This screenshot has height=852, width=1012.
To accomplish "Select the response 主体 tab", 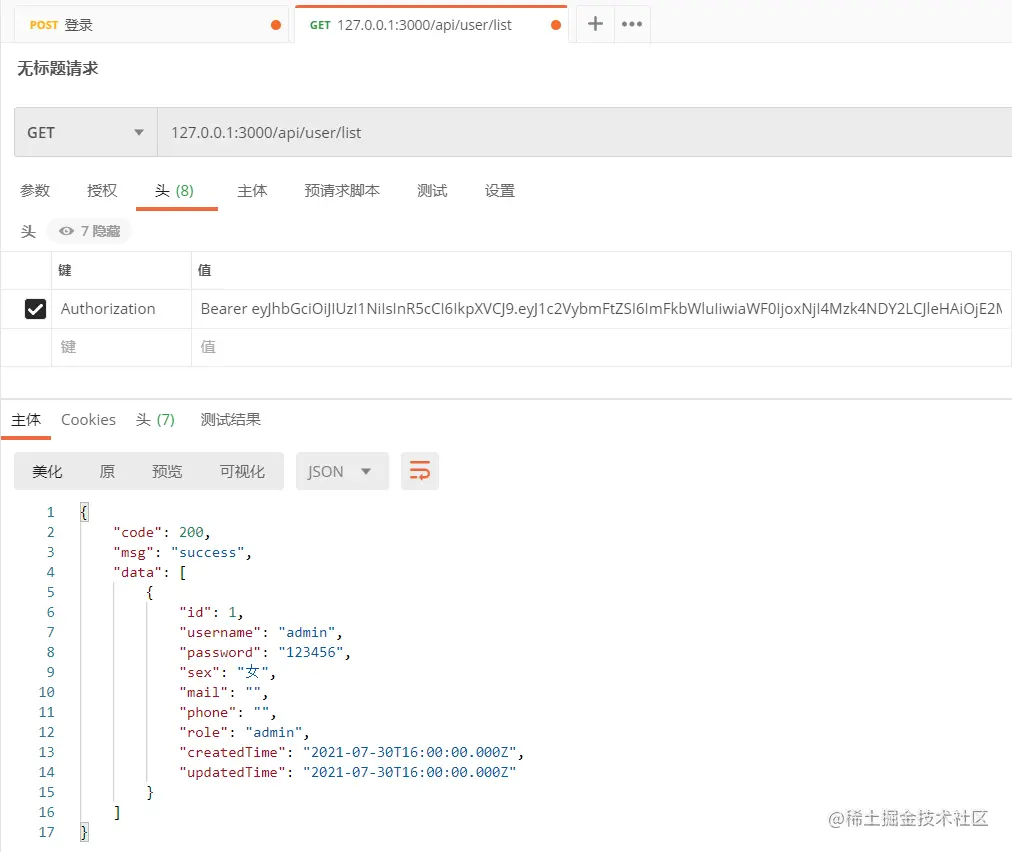I will pyautogui.click(x=26, y=420).
